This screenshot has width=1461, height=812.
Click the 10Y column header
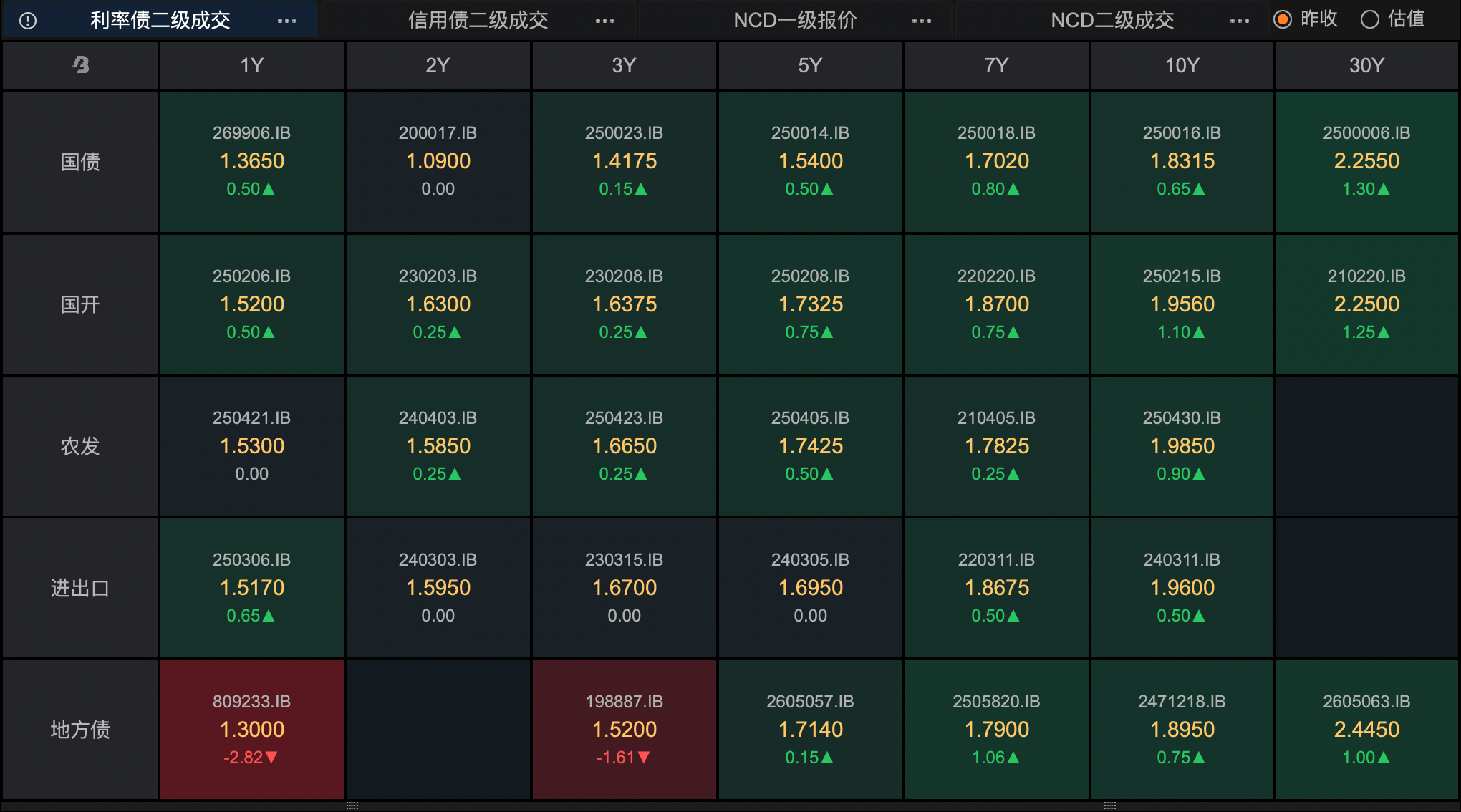click(x=1182, y=65)
